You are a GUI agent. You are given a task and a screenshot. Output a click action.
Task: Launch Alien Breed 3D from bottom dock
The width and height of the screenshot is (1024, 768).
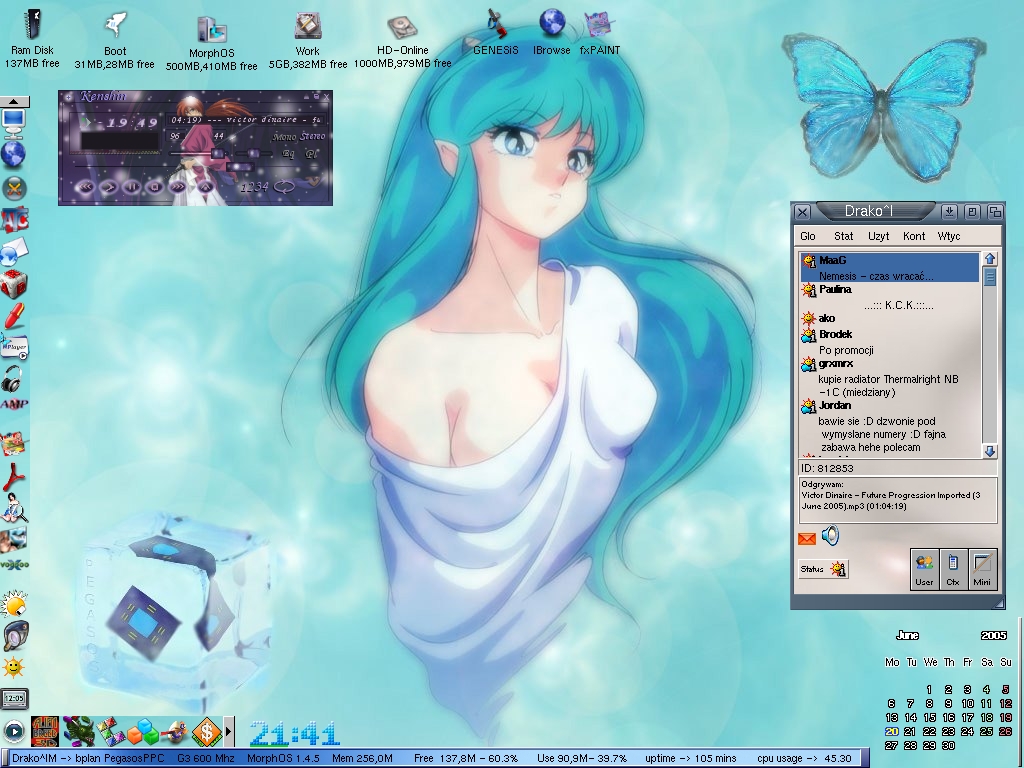coord(45,731)
